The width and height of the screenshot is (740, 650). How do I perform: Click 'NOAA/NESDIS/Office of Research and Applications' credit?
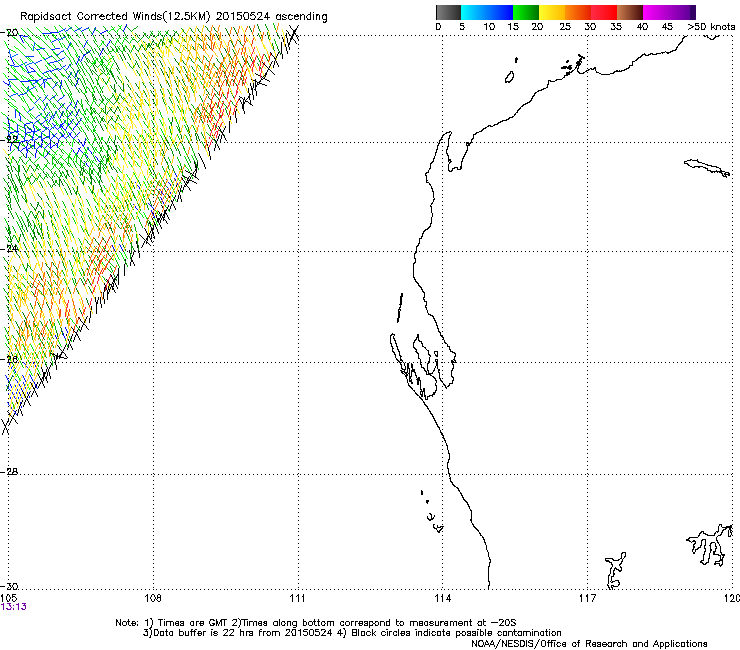pos(589,644)
